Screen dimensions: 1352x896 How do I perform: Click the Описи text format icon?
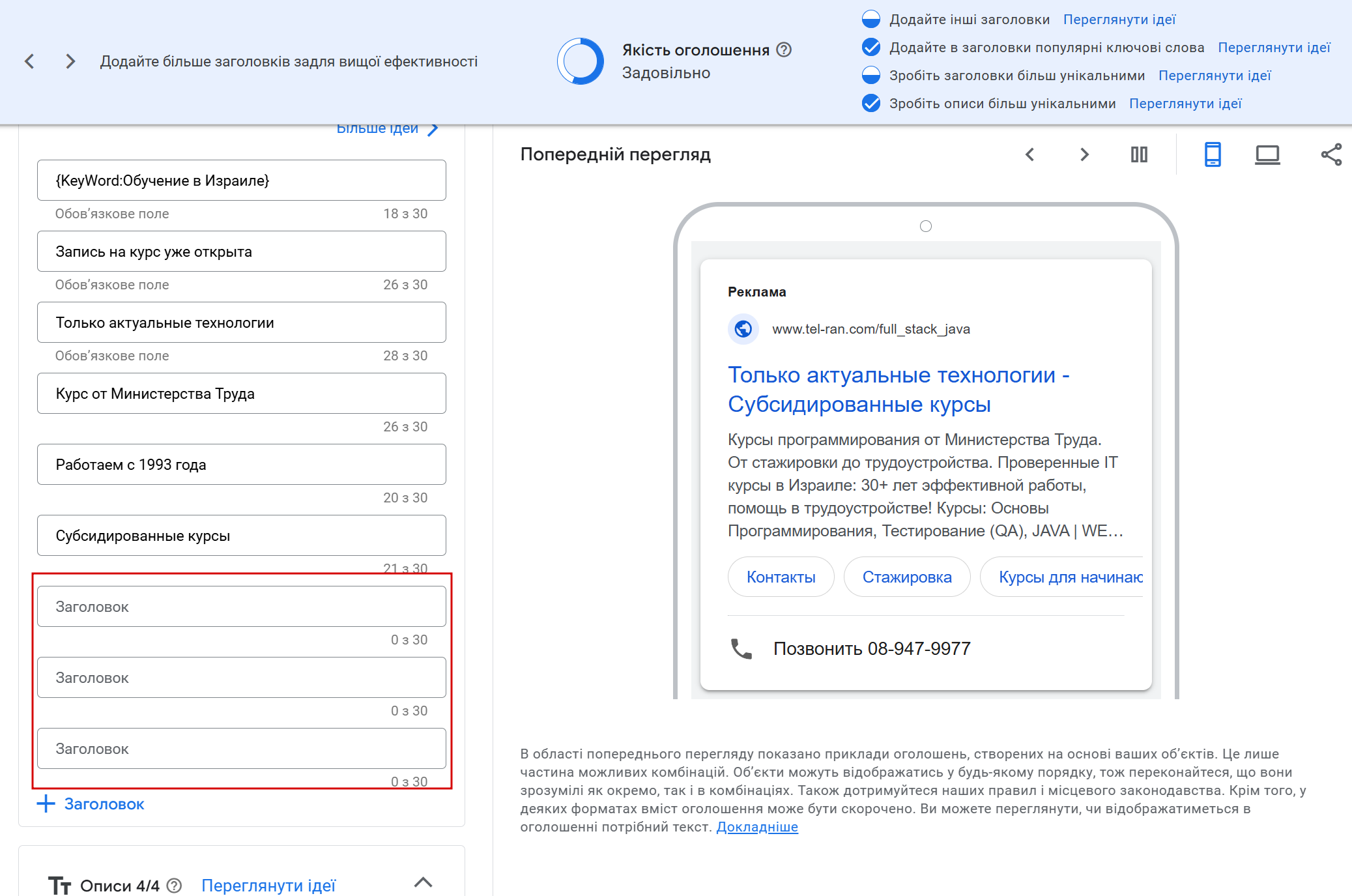[59, 886]
